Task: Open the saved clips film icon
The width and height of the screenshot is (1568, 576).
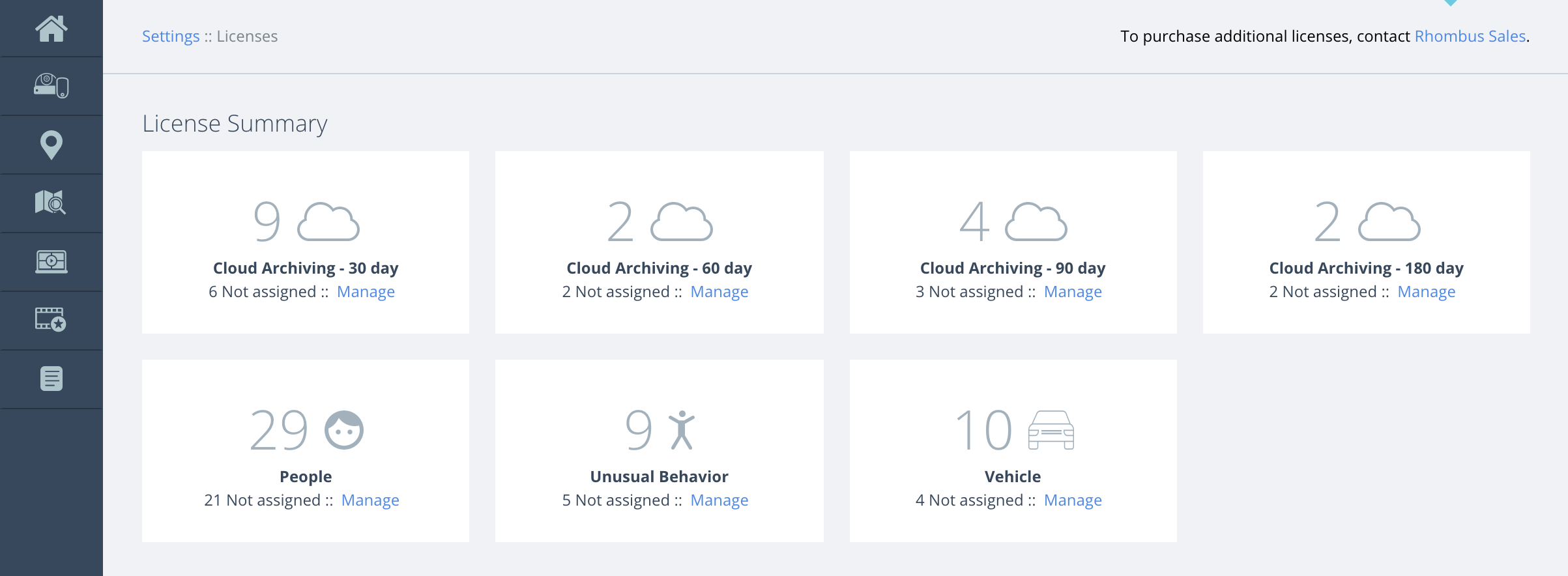Action: click(51, 320)
